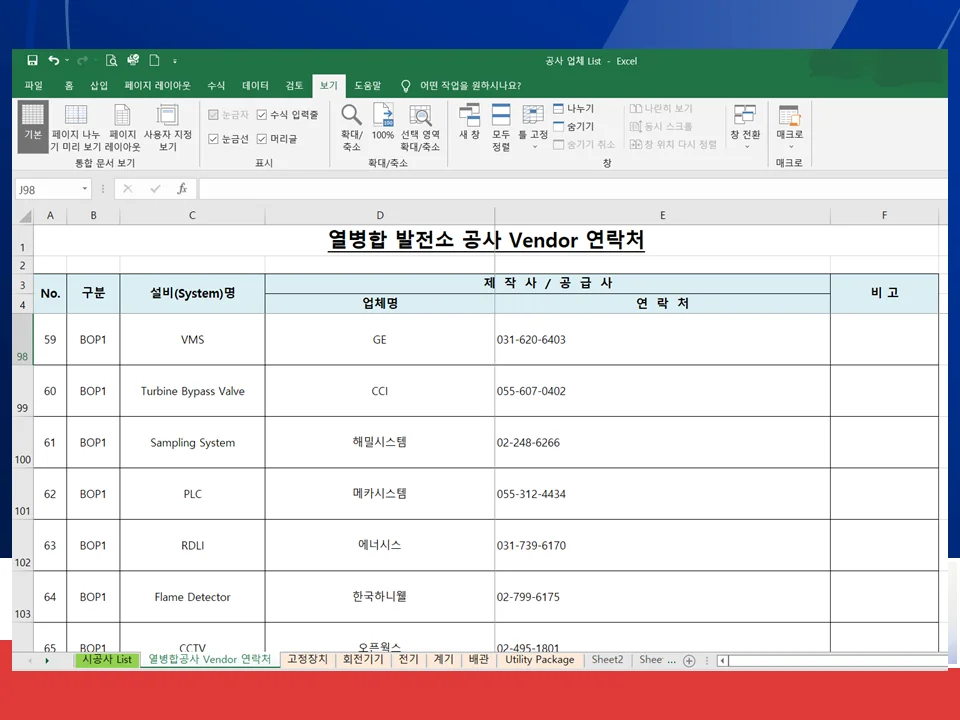Open the Zoom (확대/축소) dialog
The width and height of the screenshot is (960, 720).
click(x=351, y=127)
